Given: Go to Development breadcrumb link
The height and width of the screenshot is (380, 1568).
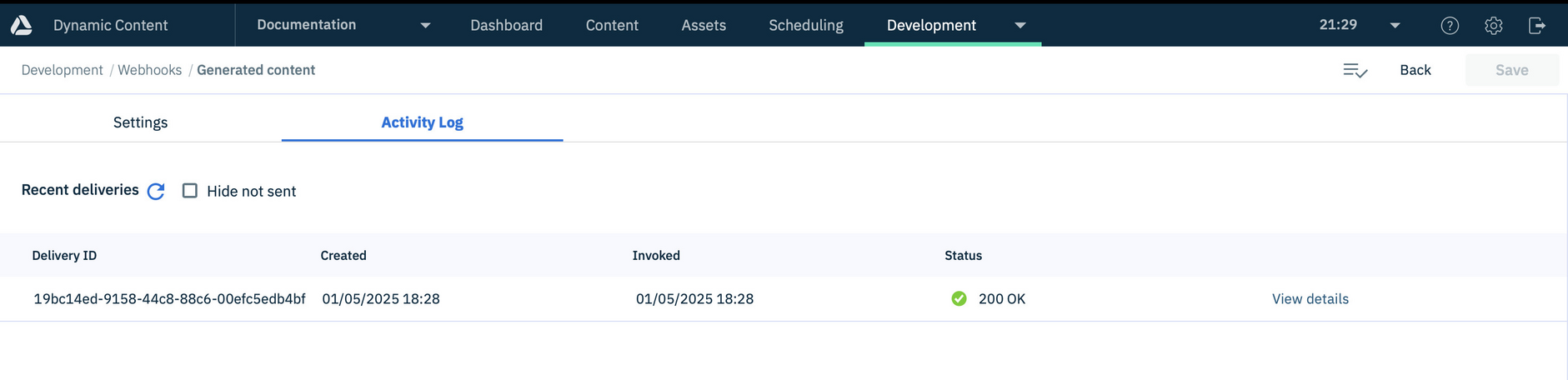Looking at the screenshot, I should 63,70.
